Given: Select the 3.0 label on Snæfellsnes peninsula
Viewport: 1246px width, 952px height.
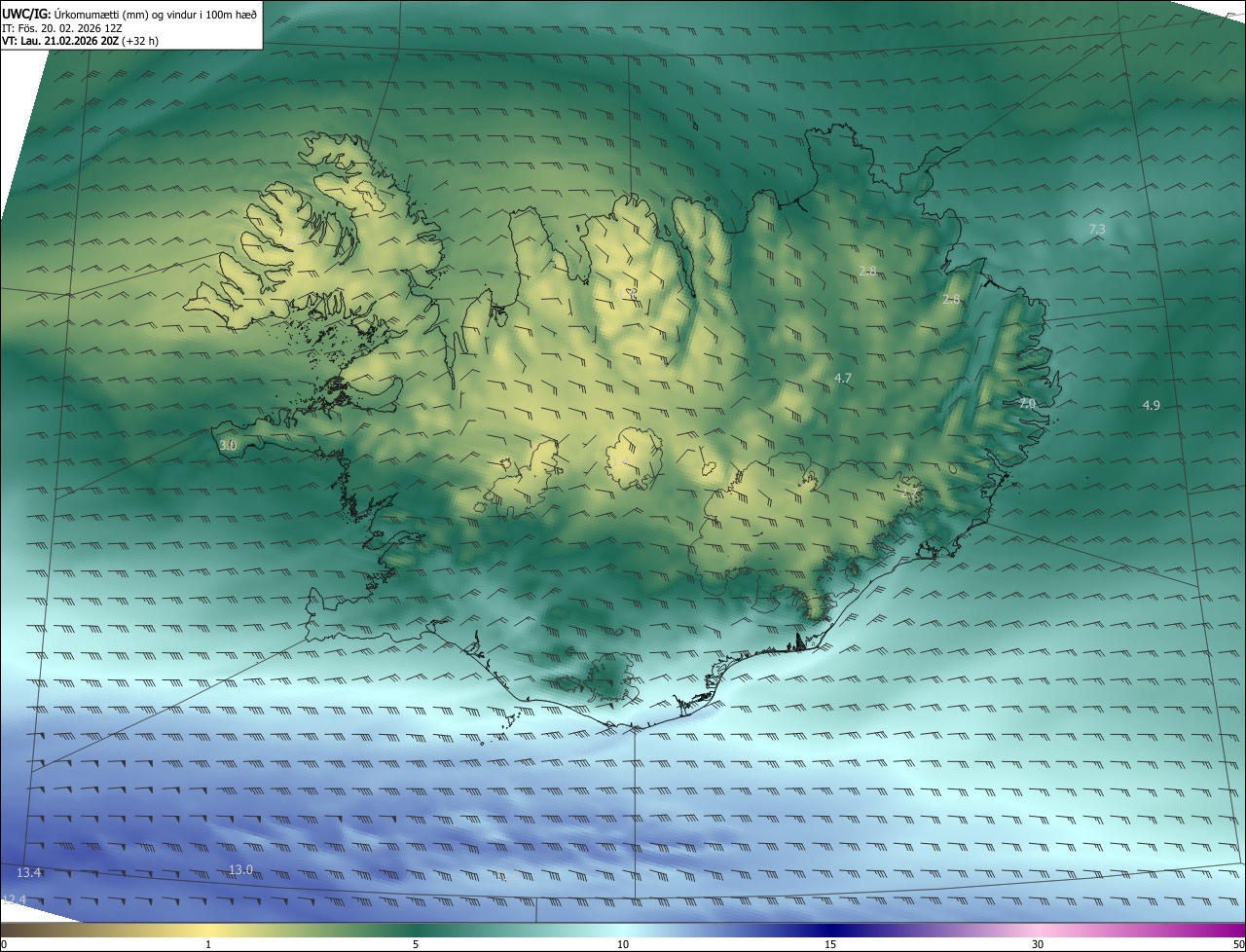Looking at the screenshot, I should click(x=228, y=445).
